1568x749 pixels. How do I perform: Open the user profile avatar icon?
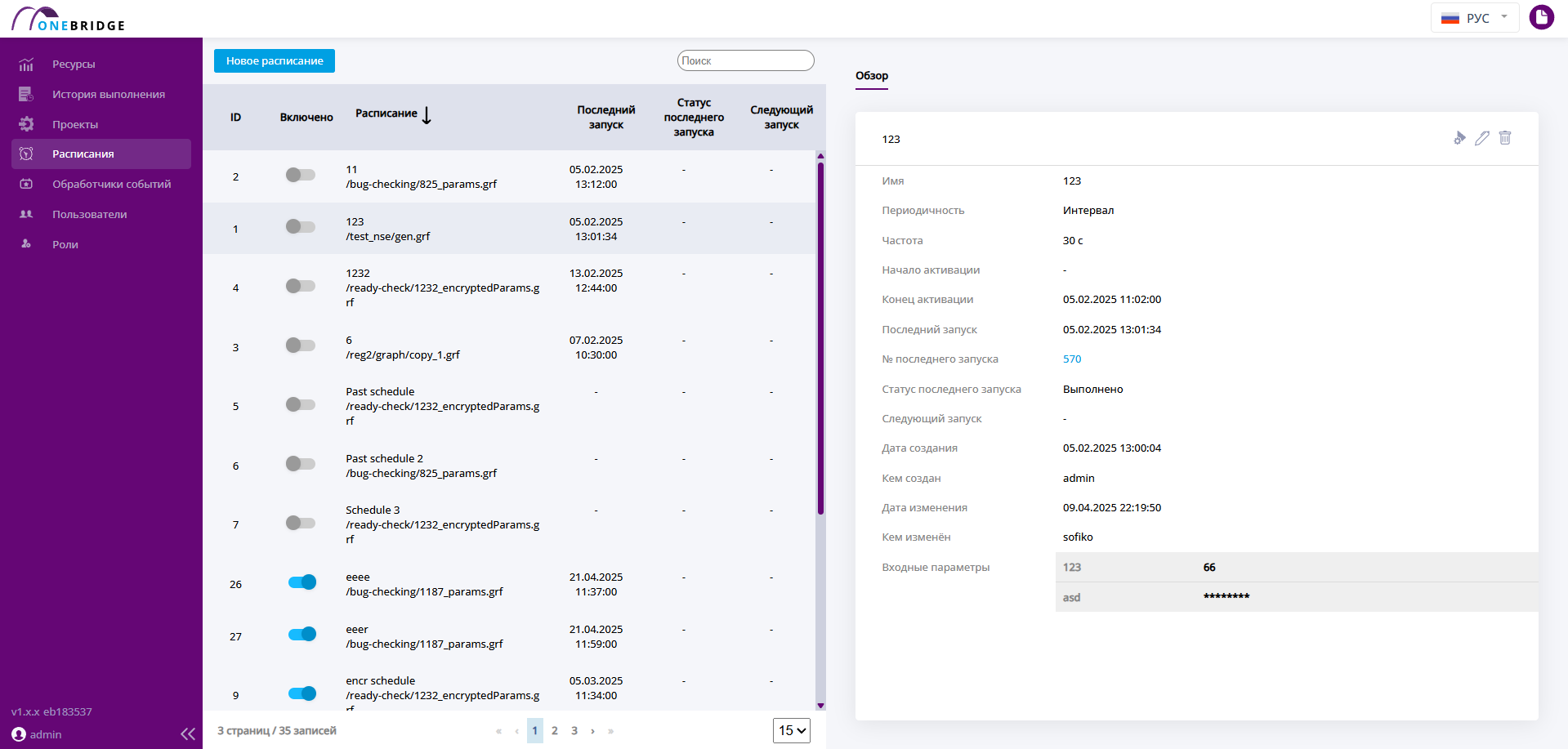point(1541,17)
